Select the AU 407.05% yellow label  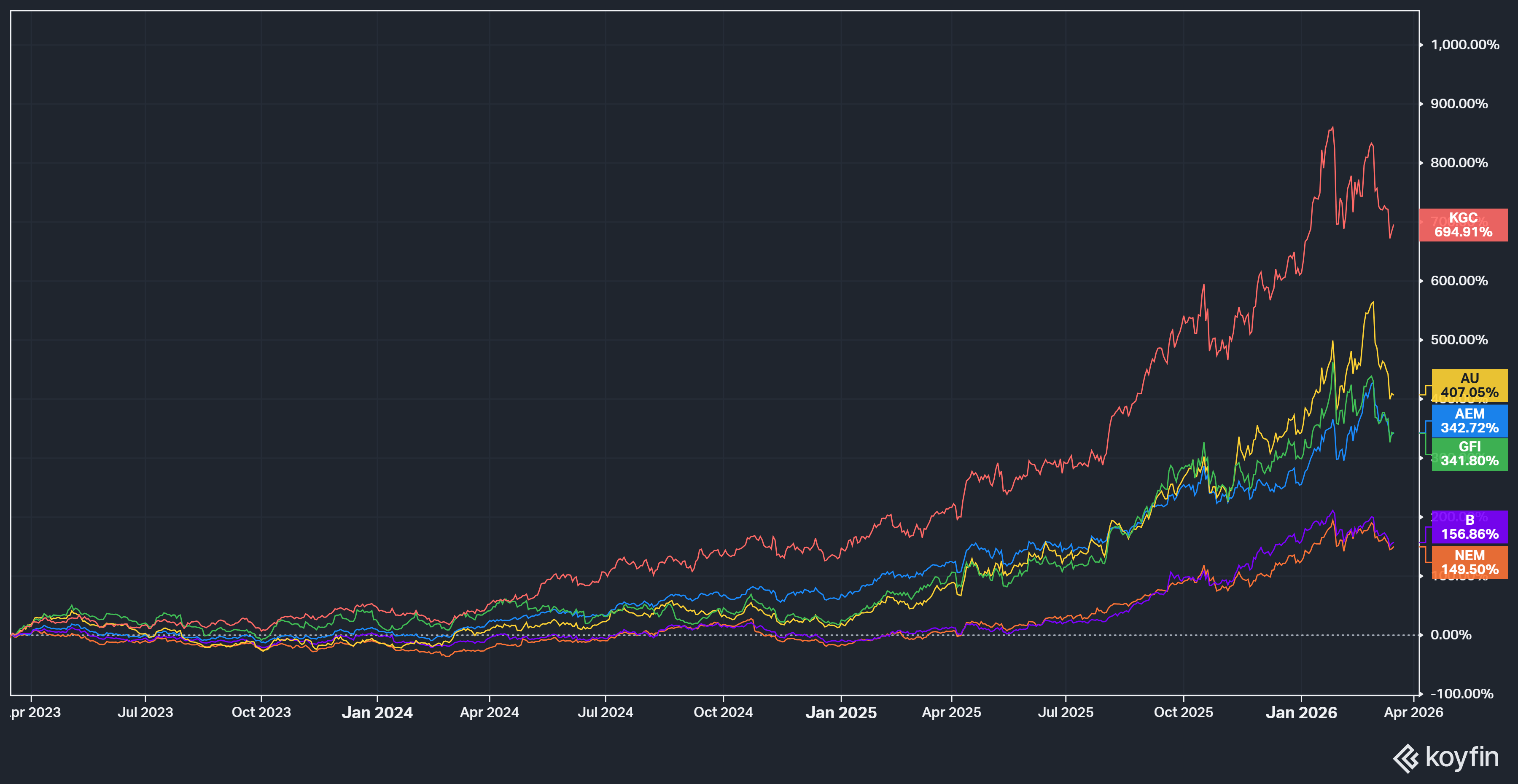(1469, 386)
